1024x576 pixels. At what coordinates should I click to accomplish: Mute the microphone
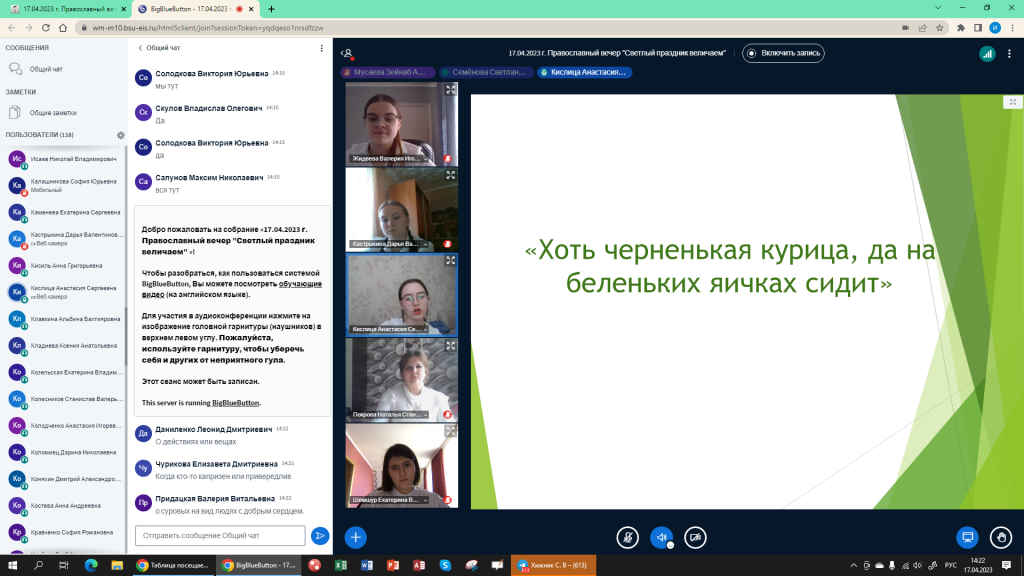tap(628, 537)
